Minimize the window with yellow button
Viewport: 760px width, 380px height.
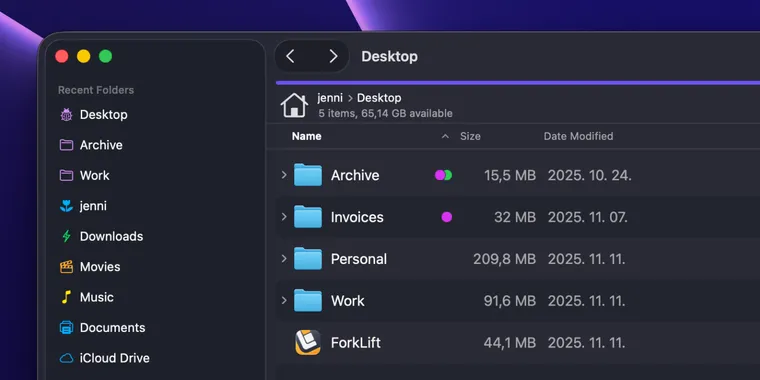(83, 56)
